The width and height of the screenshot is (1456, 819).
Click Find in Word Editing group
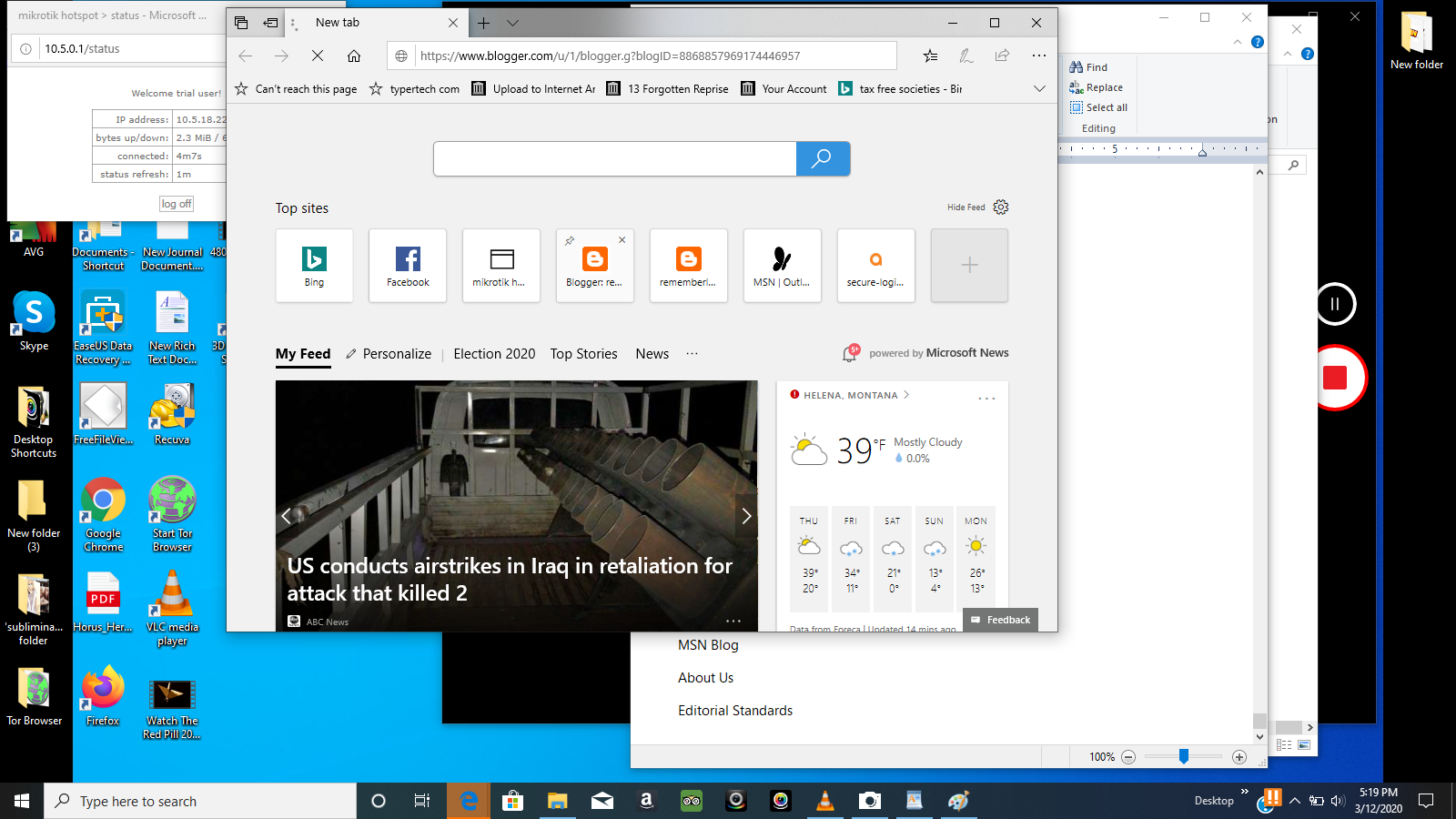tap(1088, 67)
